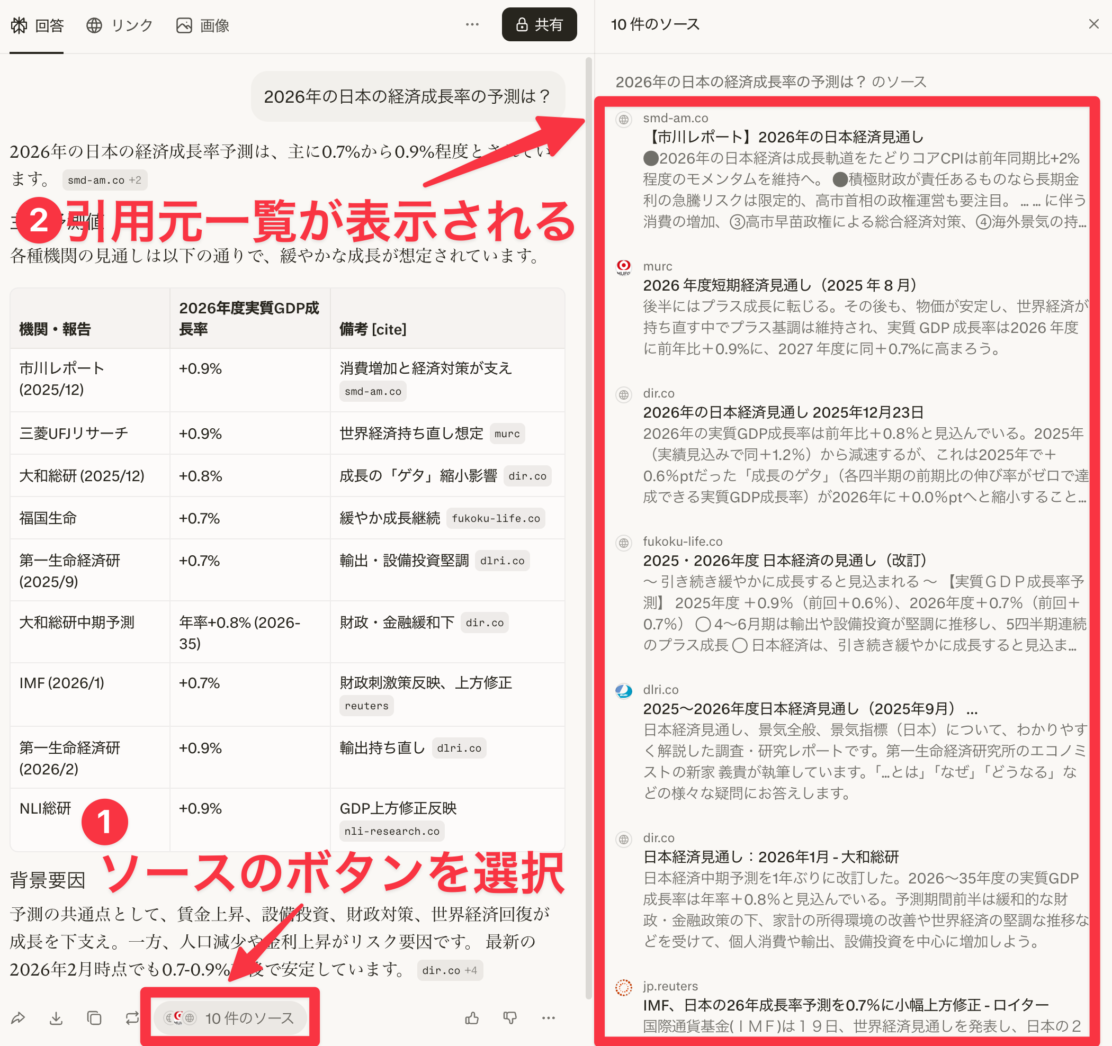The width and height of the screenshot is (1112, 1046).
Task: Give a thumbs up to the answer
Action: click(472, 1017)
